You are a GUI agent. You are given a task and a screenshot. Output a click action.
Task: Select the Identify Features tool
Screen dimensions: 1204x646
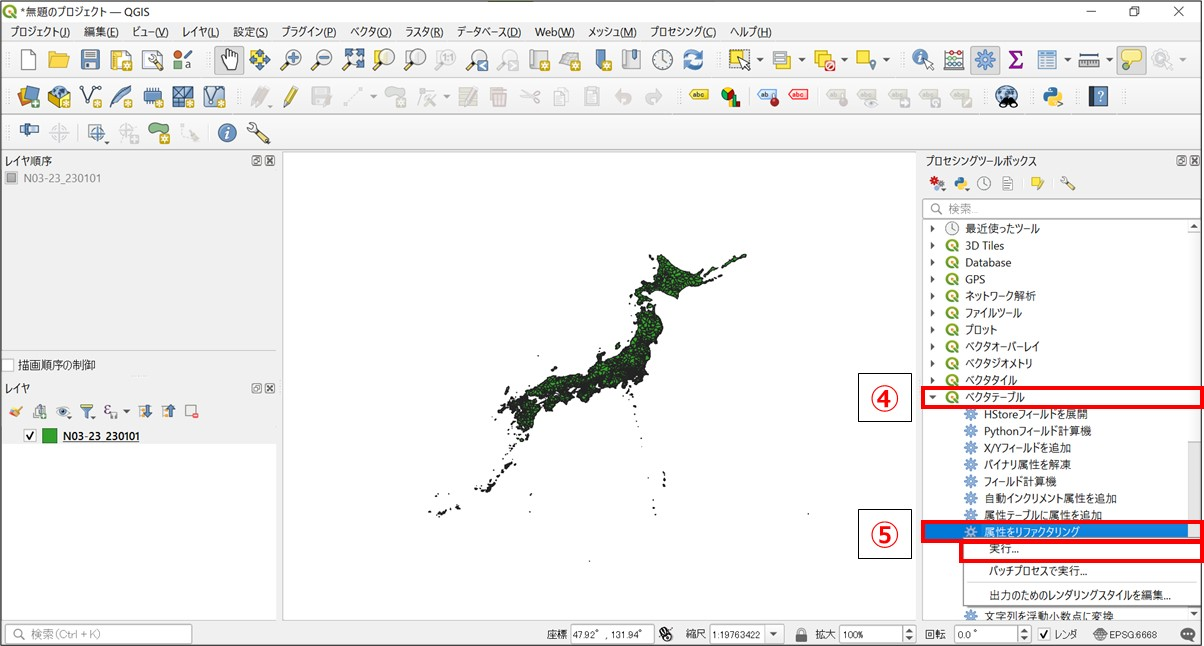pyautogui.click(x=922, y=60)
